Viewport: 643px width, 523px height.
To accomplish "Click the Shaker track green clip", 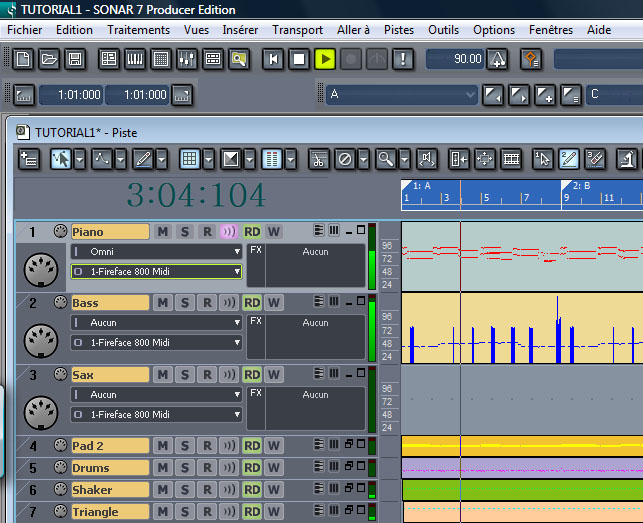I will point(522,490).
